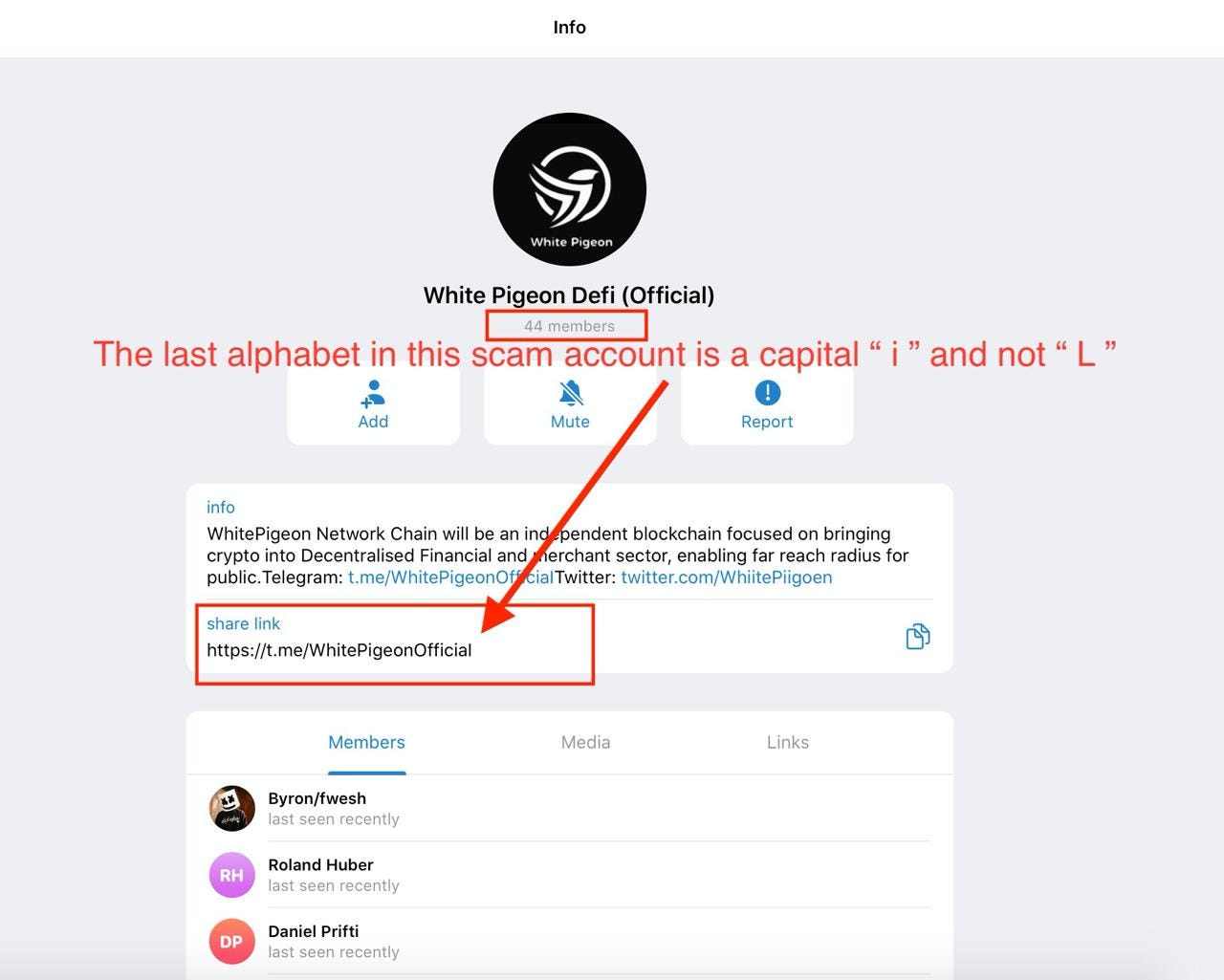Click Roland Huber's RH avatar

coord(231,875)
